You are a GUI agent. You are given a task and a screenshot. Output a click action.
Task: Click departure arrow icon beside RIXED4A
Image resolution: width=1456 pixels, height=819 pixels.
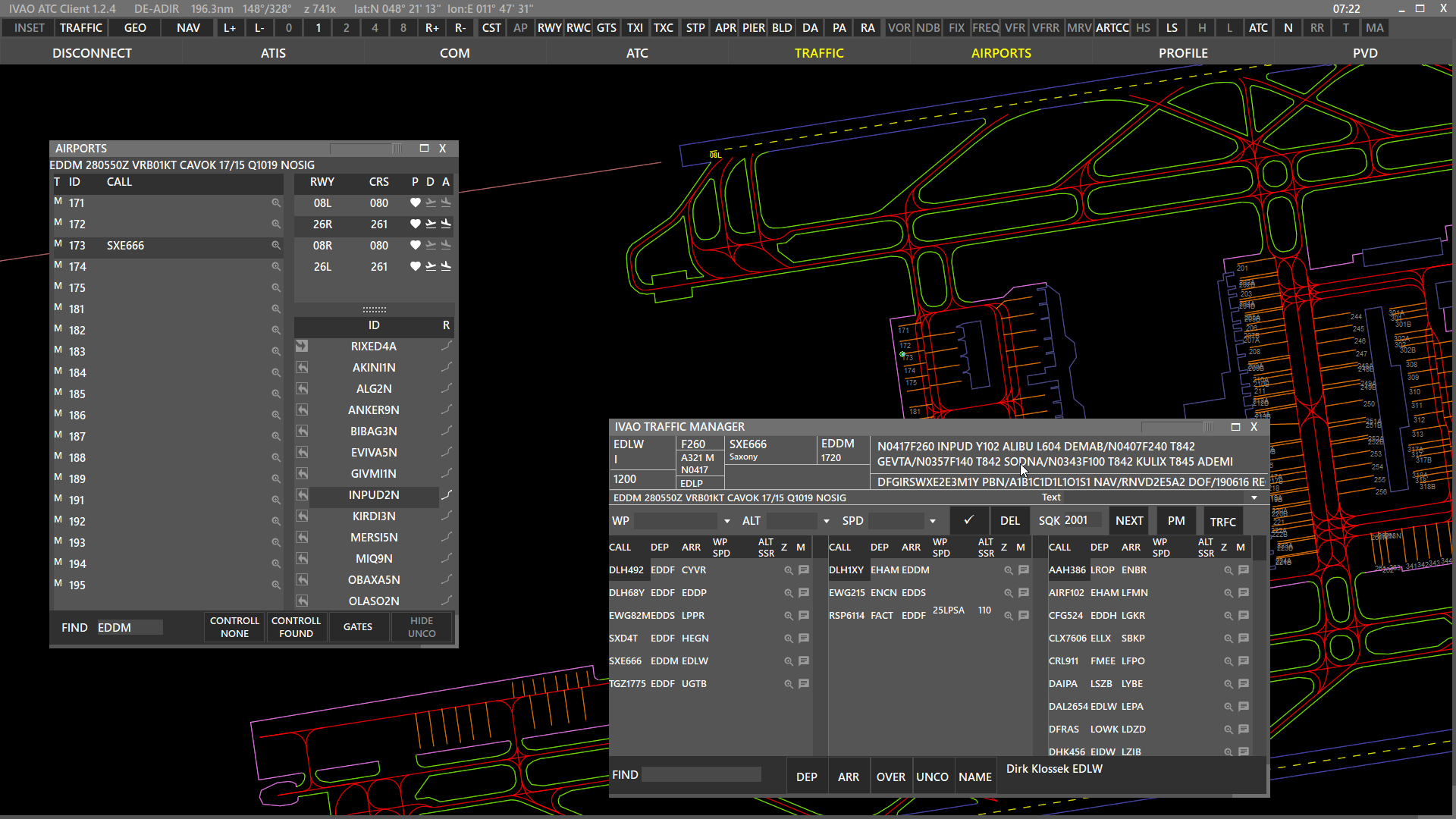pyautogui.click(x=302, y=347)
